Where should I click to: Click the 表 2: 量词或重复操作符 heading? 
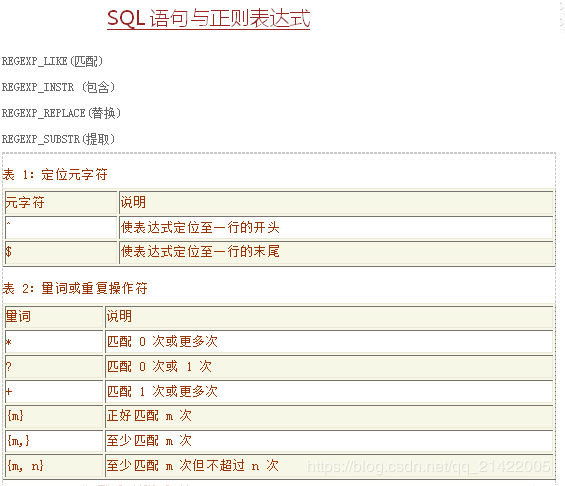(x=75, y=289)
